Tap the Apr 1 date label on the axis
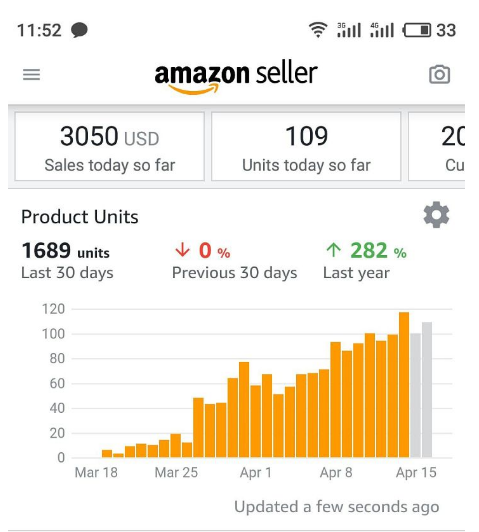The height and width of the screenshot is (532, 479). (x=256, y=472)
